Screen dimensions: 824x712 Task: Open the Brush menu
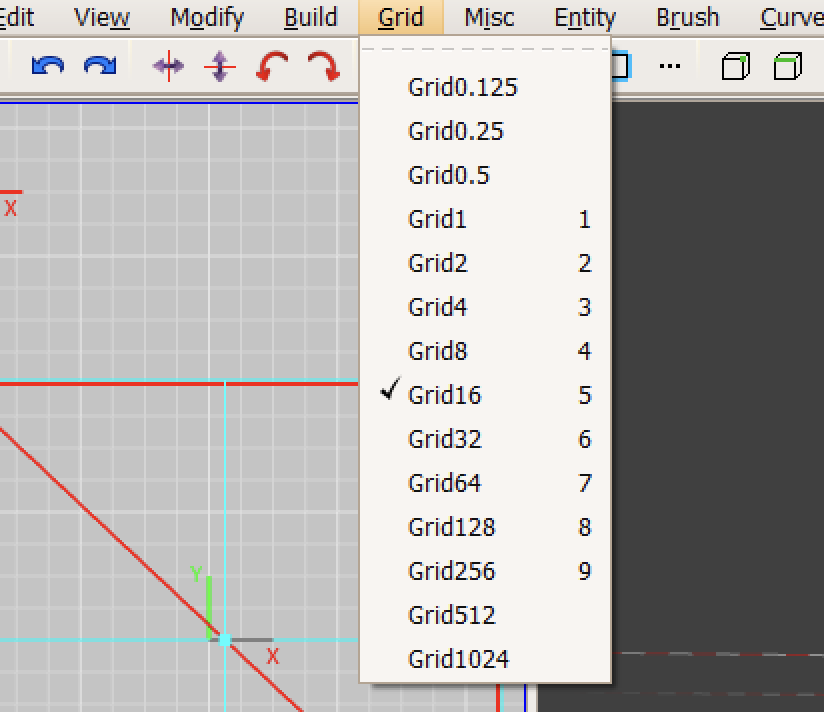tap(687, 17)
